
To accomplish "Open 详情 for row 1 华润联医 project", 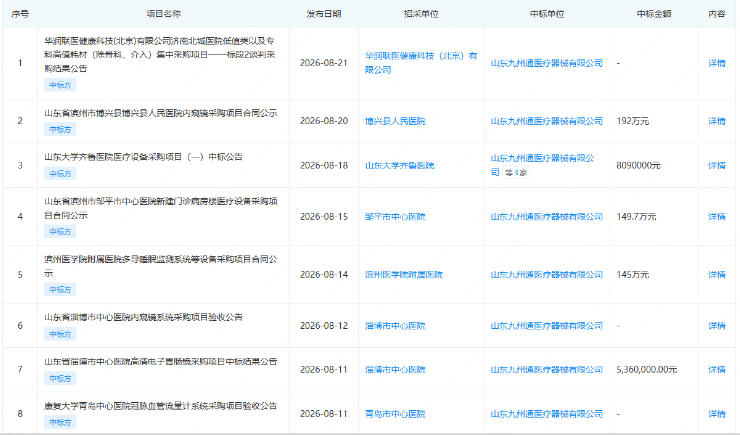I will (x=716, y=63).
